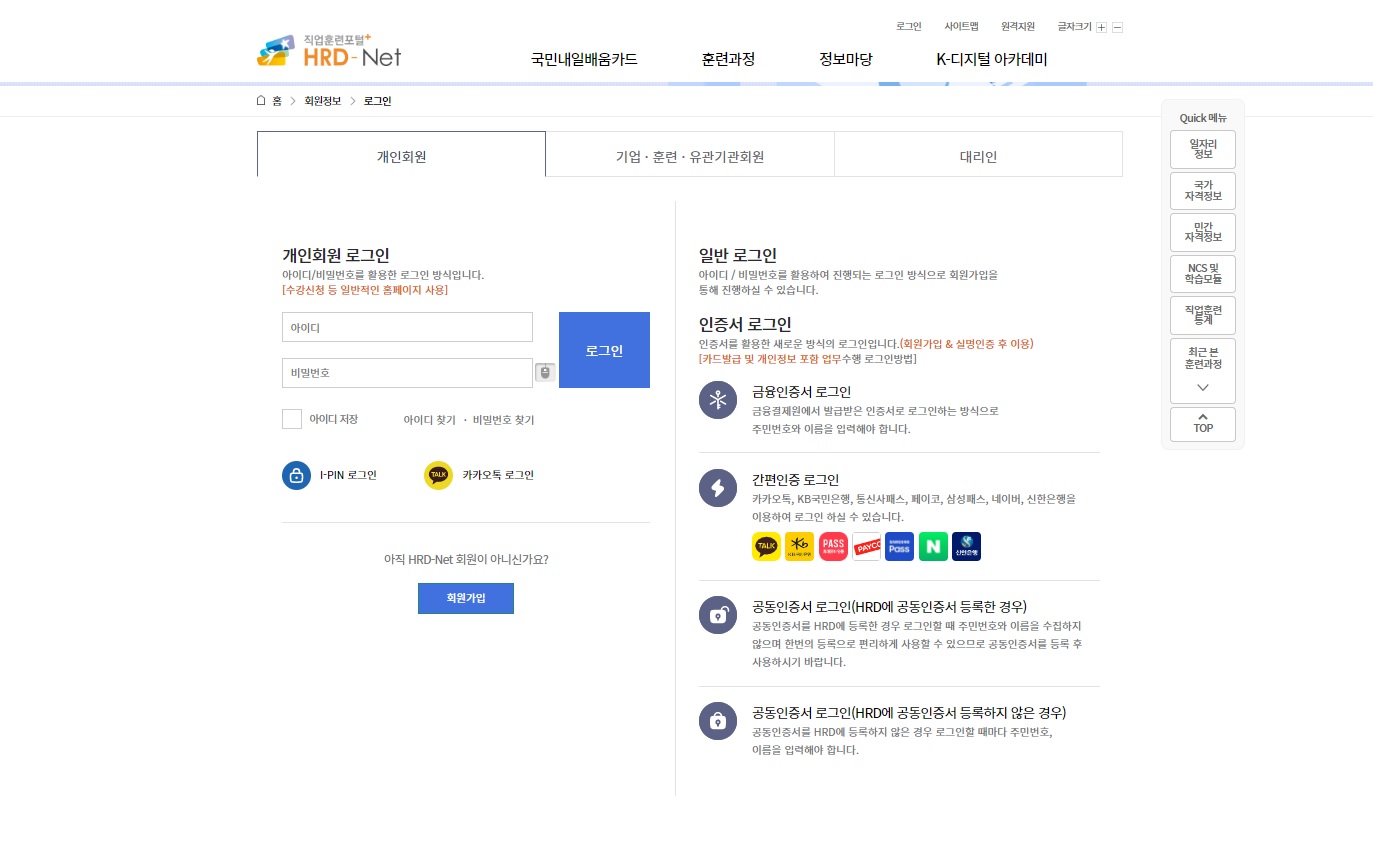Select the KakaoTalk simple authentication icon
Viewport: 1373px width, 851px height.
pyautogui.click(x=766, y=546)
